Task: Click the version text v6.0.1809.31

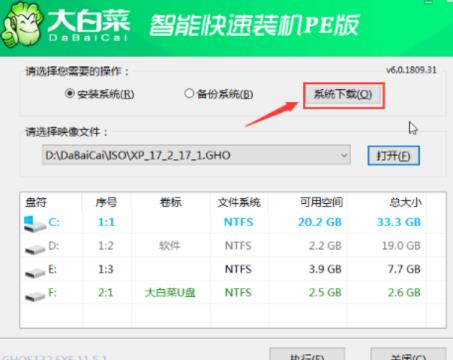Action: [411, 70]
